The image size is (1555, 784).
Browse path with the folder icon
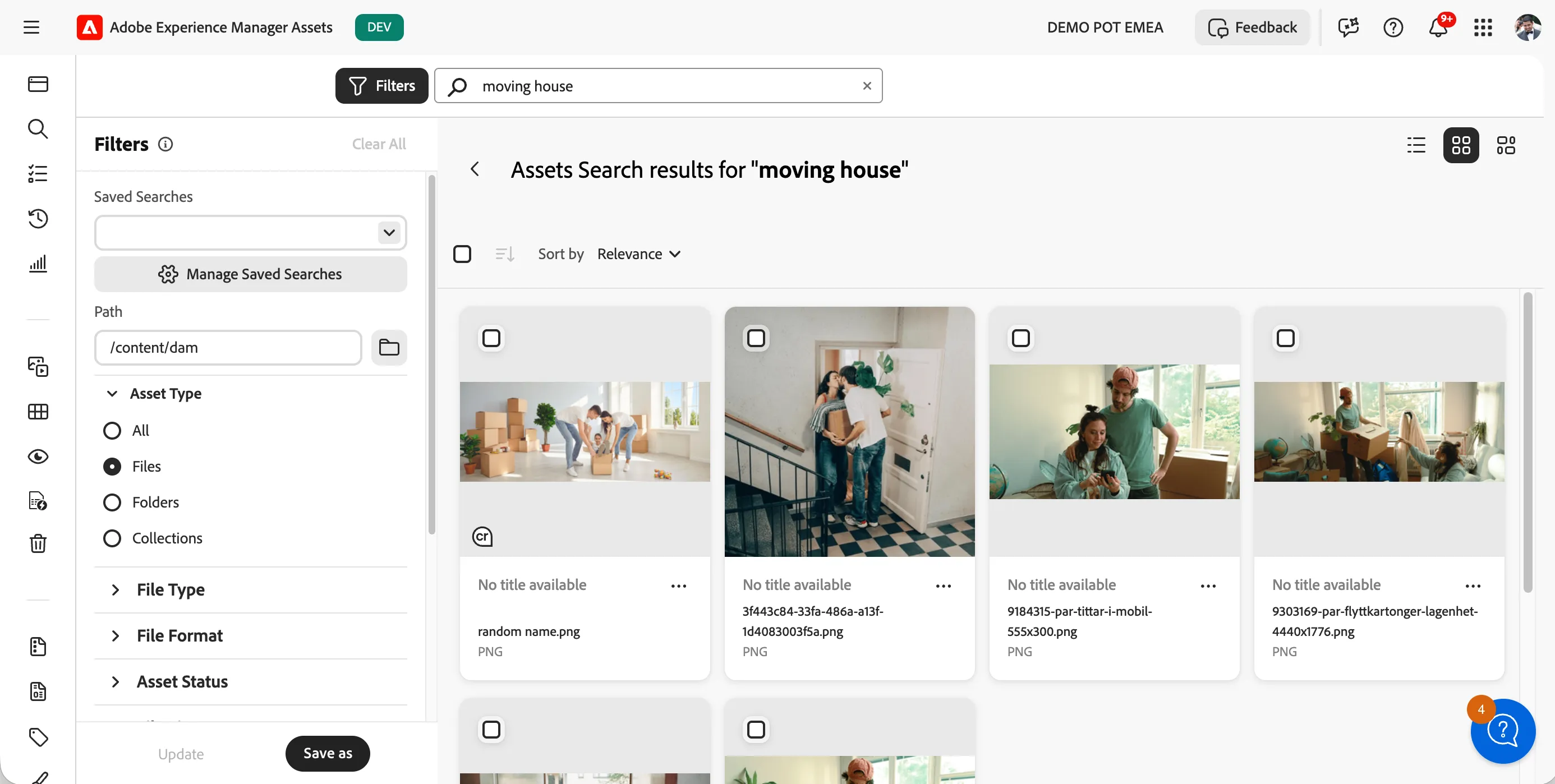389,348
